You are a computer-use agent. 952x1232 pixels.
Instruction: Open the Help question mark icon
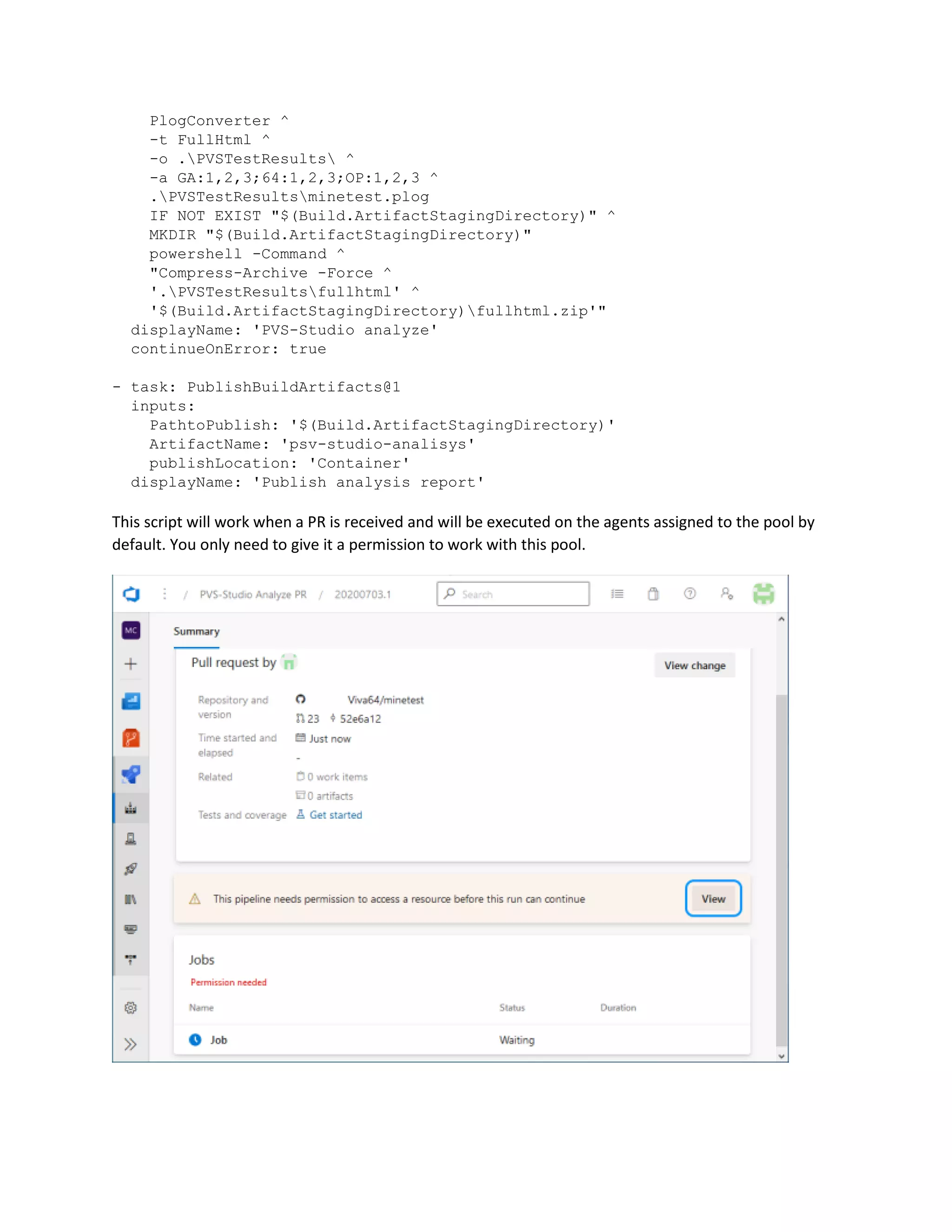[690, 593]
